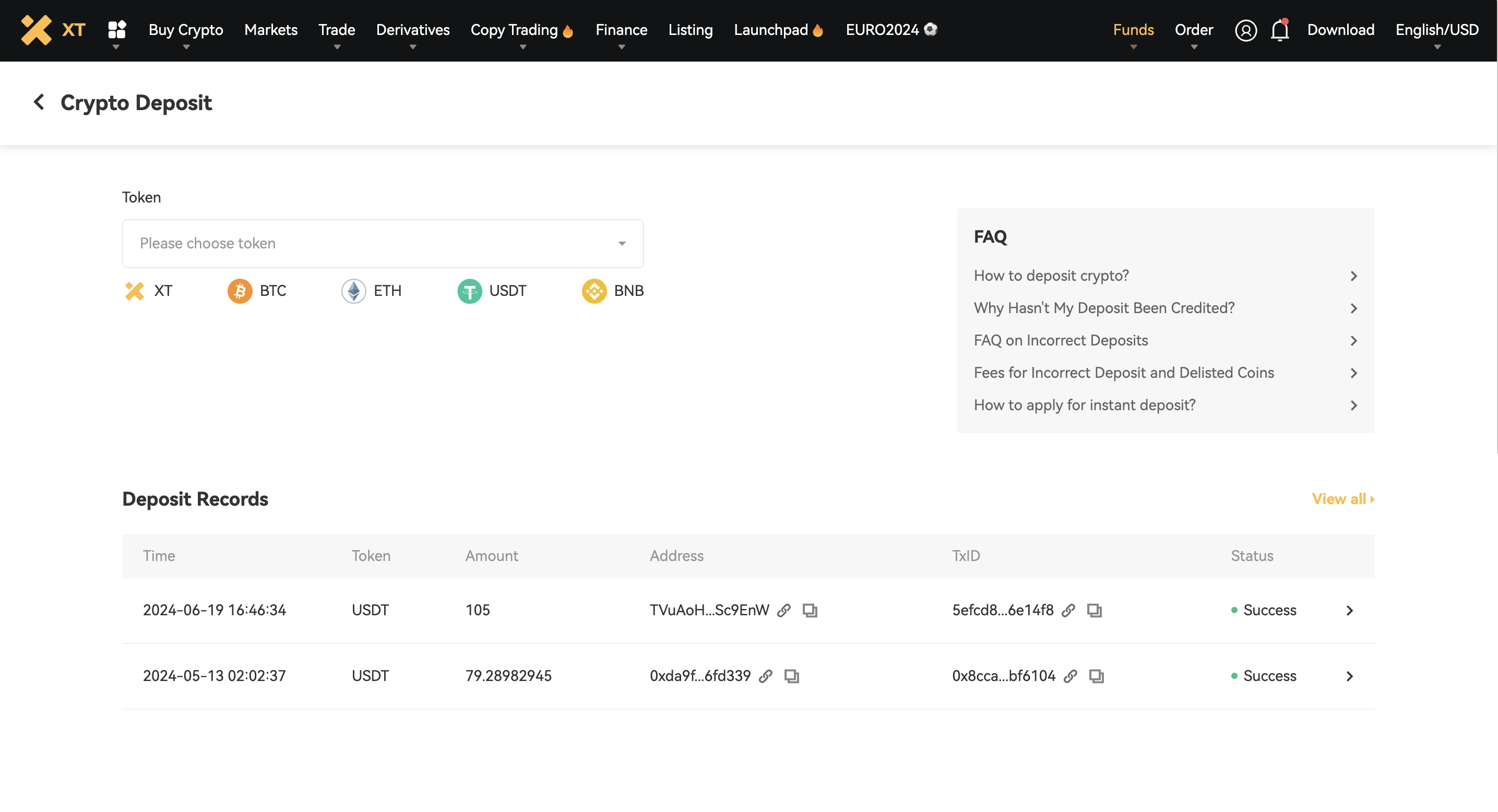
Task: Pick USDT from quick token shortcuts
Action: tap(492, 291)
